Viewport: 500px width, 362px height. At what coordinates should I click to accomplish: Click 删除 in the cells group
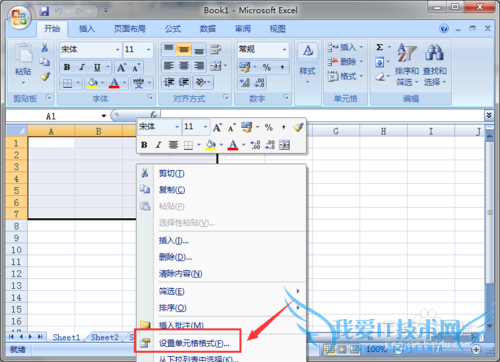pyautogui.click(x=345, y=62)
